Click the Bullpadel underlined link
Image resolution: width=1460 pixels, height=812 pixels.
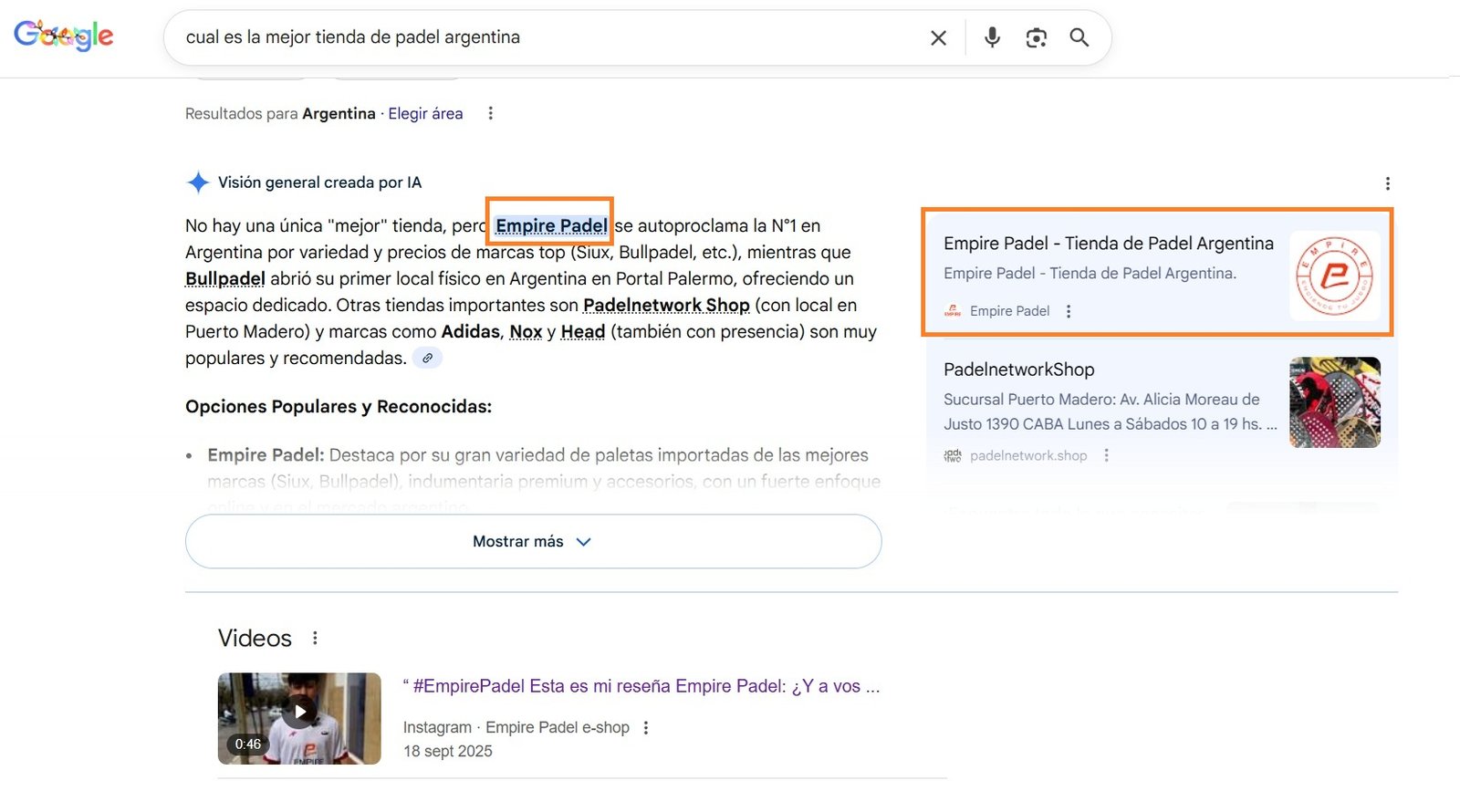[x=224, y=278]
